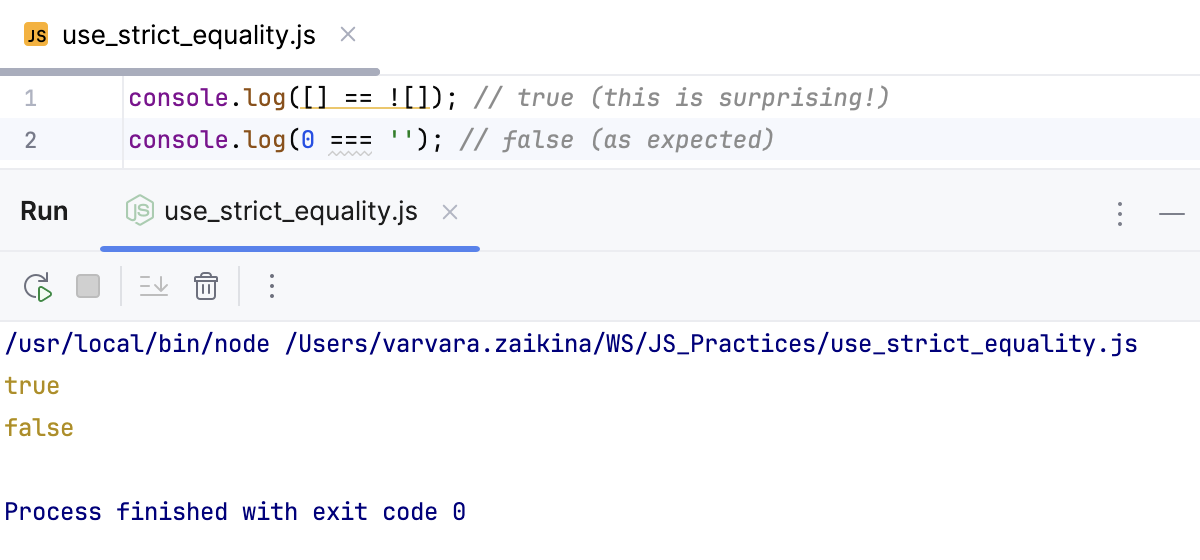Click the Node.js icon on the Run tab
Screen dimensions: 1200x560
point(139,211)
